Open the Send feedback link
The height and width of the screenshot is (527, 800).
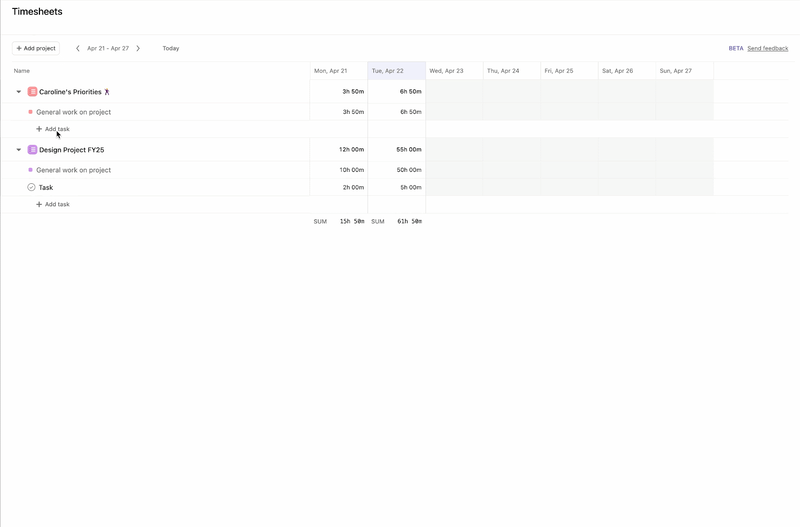click(x=767, y=48)
